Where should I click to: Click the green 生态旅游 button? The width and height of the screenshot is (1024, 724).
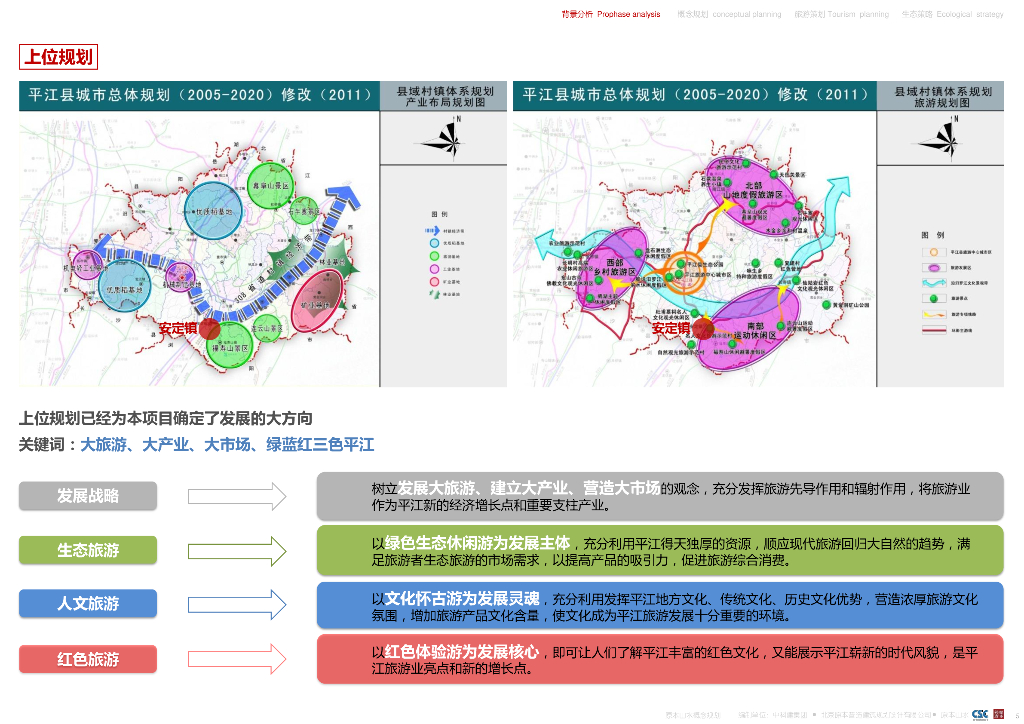click(x=88, y=550)
